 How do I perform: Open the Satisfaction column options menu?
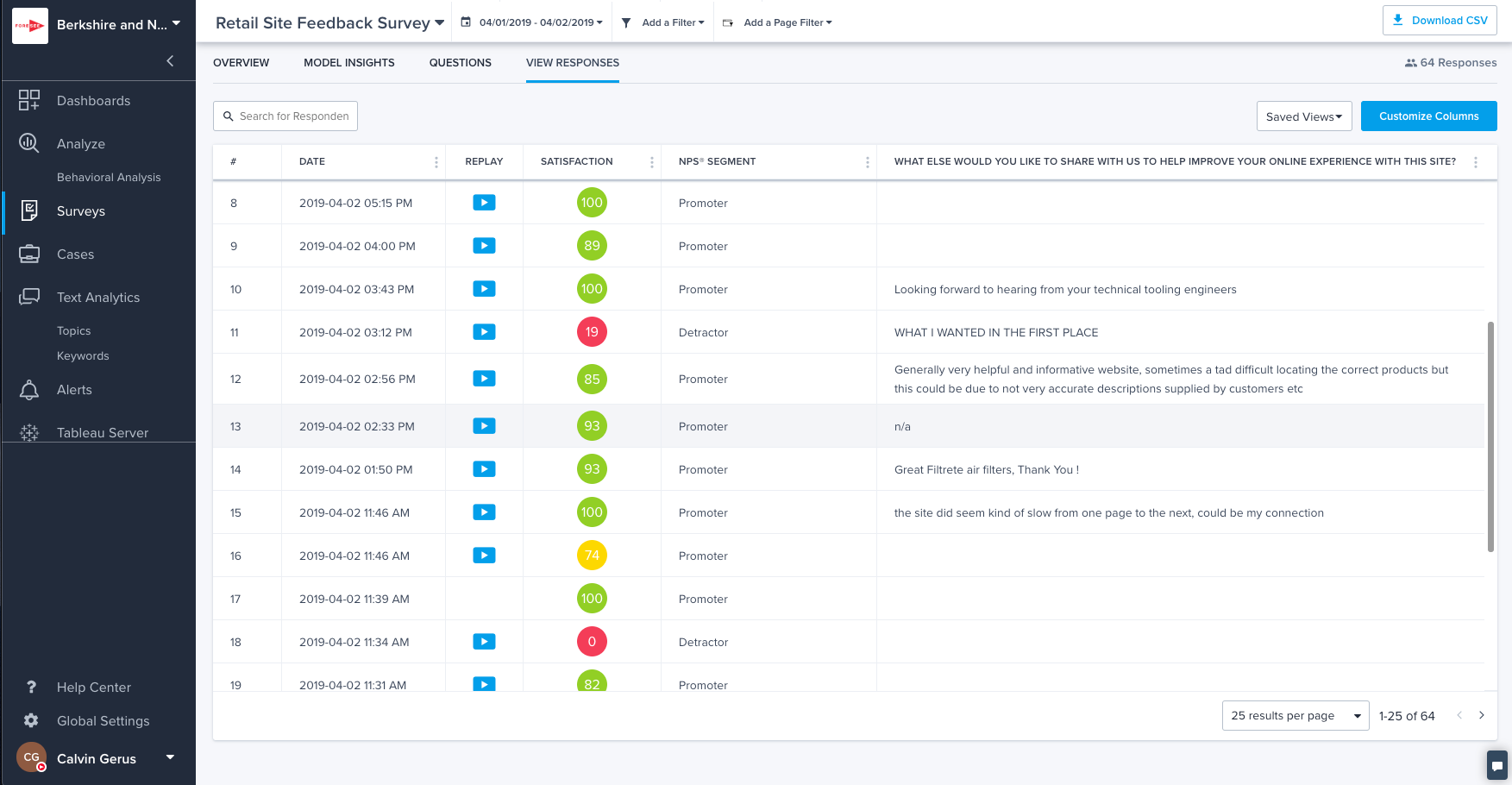click(x=651, y=162)
